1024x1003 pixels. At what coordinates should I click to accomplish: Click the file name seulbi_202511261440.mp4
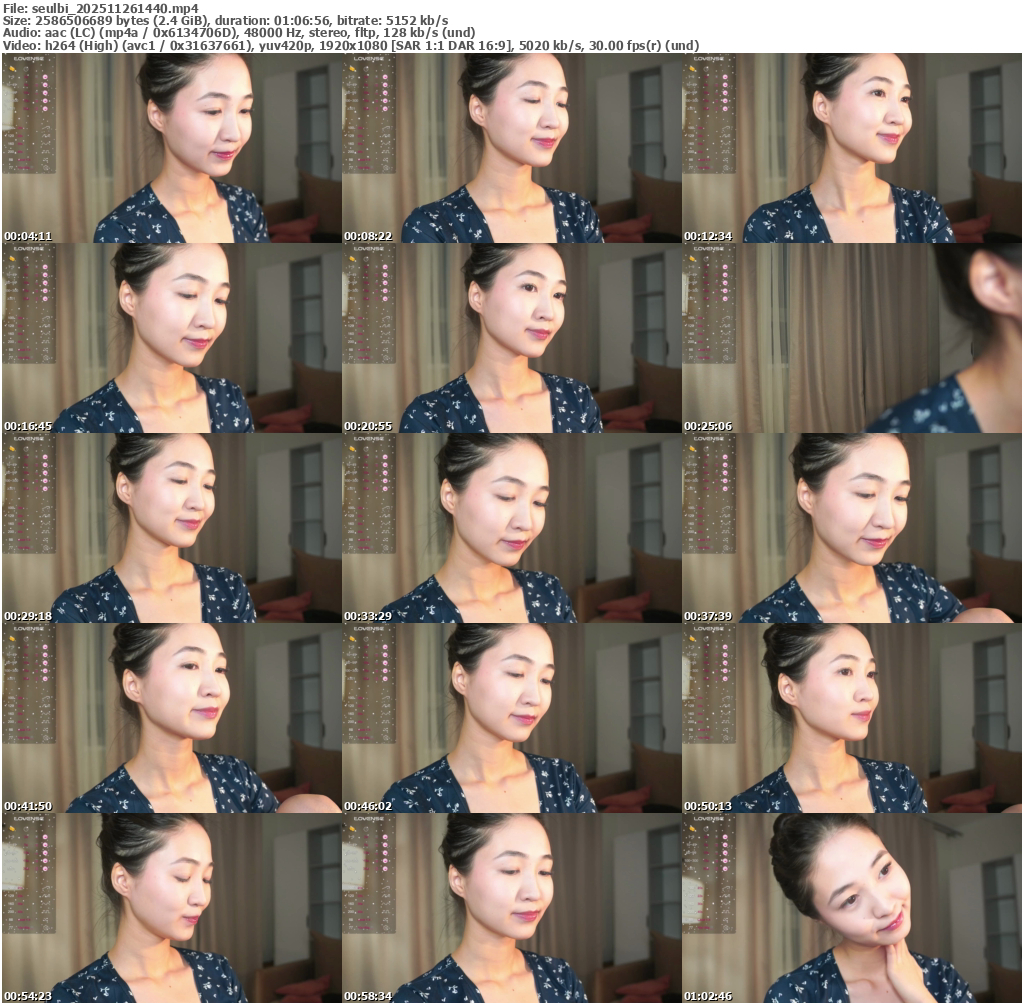(x=115, y=8)
